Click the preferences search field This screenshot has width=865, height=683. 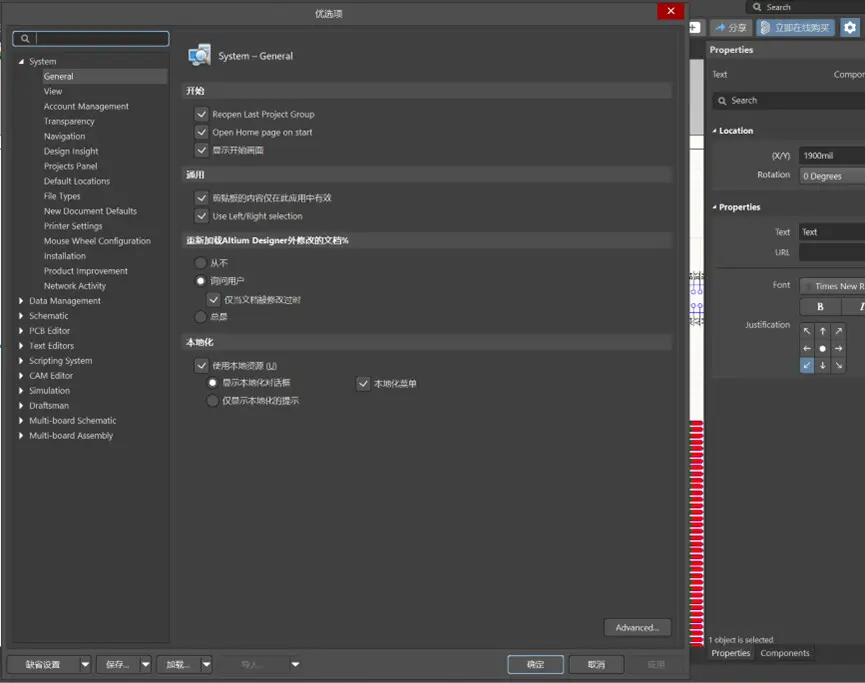pyautogui.click(x=91, y=39)
